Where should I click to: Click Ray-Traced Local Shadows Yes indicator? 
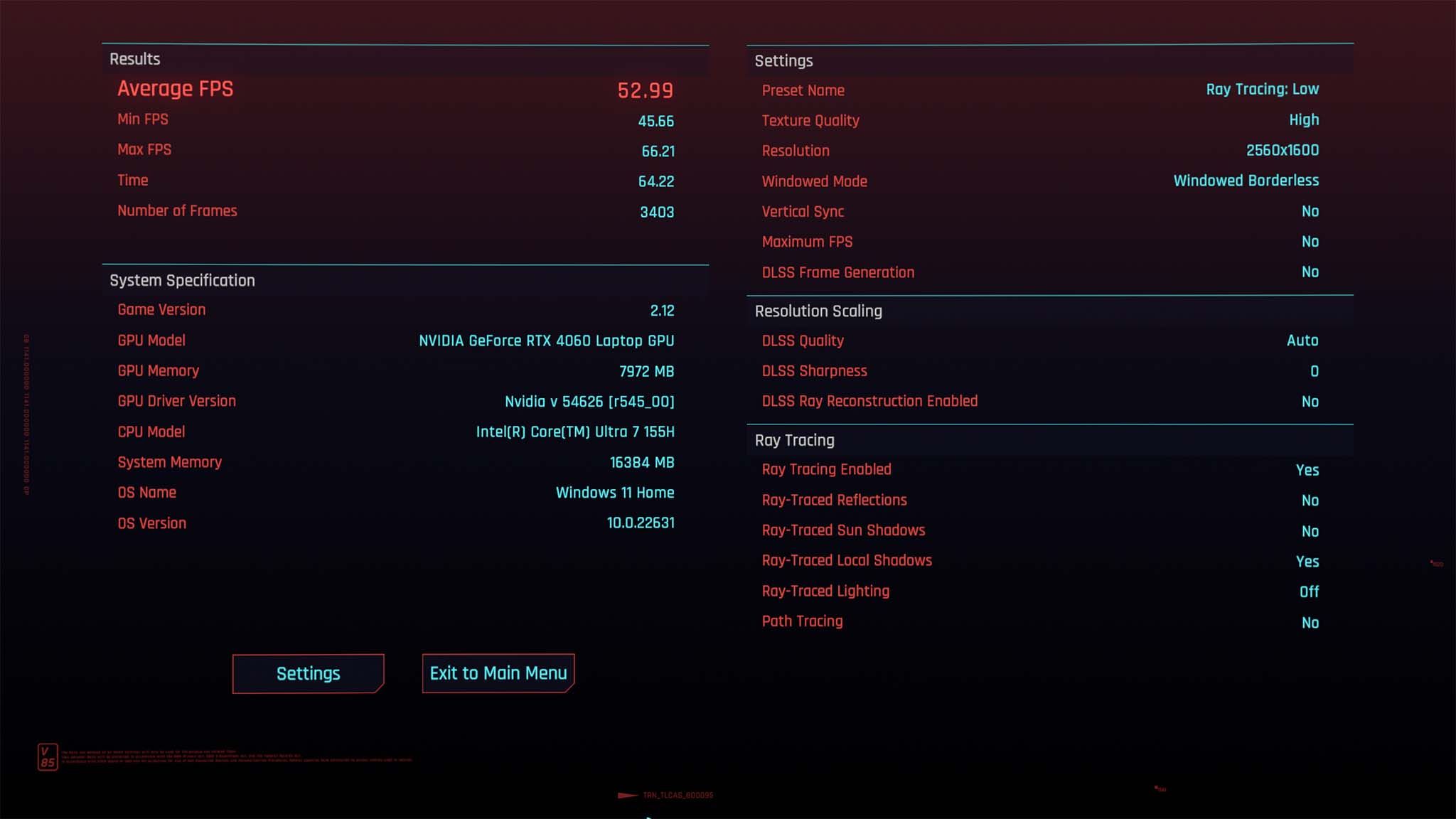point(1307,561)
